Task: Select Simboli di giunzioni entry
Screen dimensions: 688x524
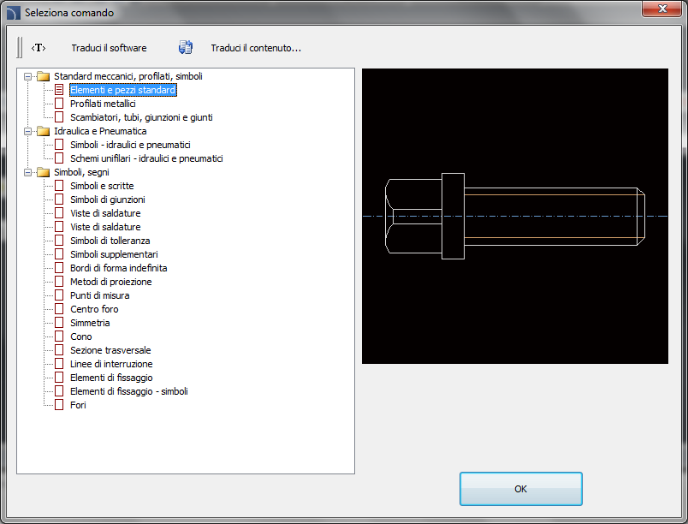Action: [108, 200]
